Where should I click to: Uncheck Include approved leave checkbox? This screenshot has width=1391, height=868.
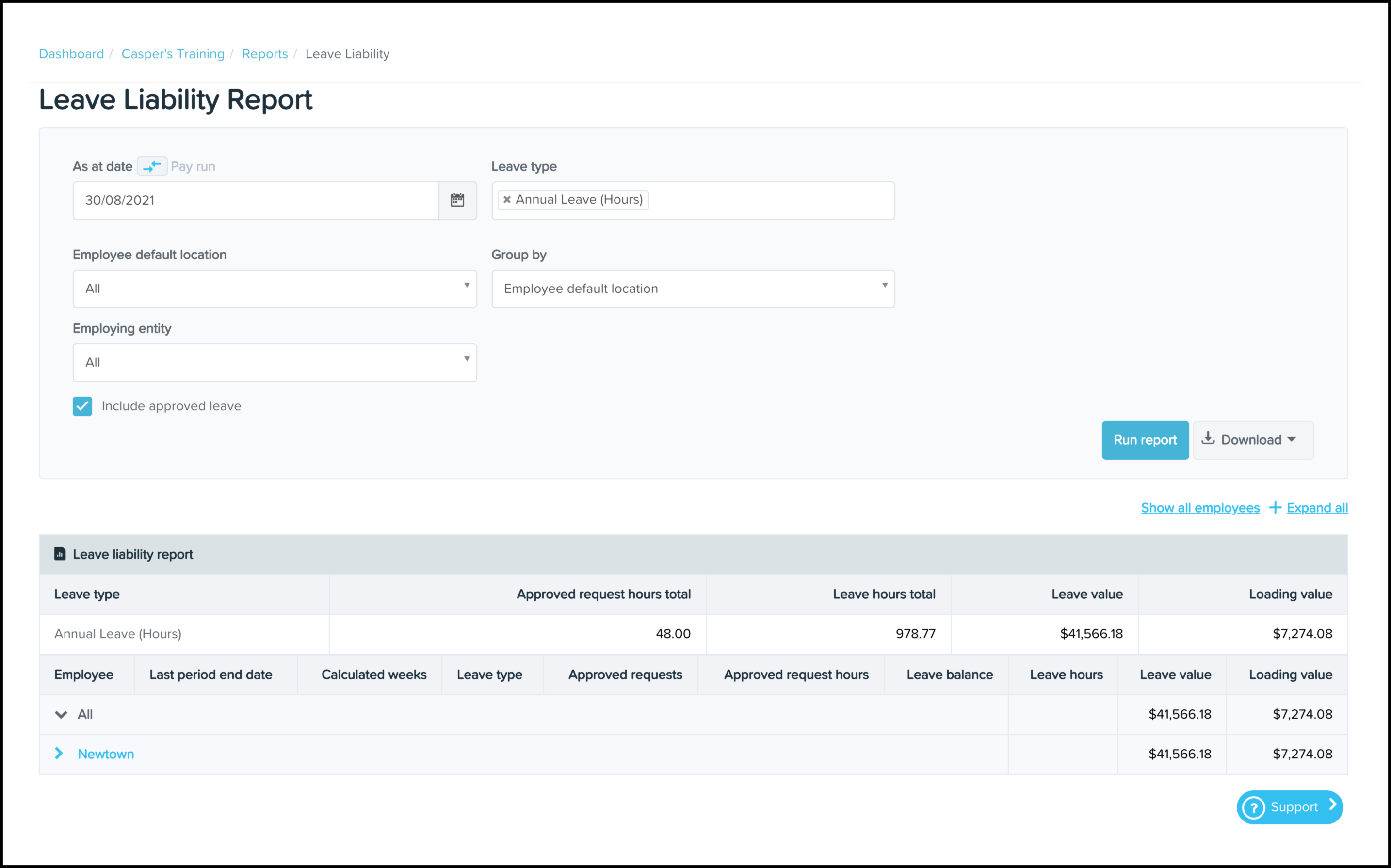[82, 406]
